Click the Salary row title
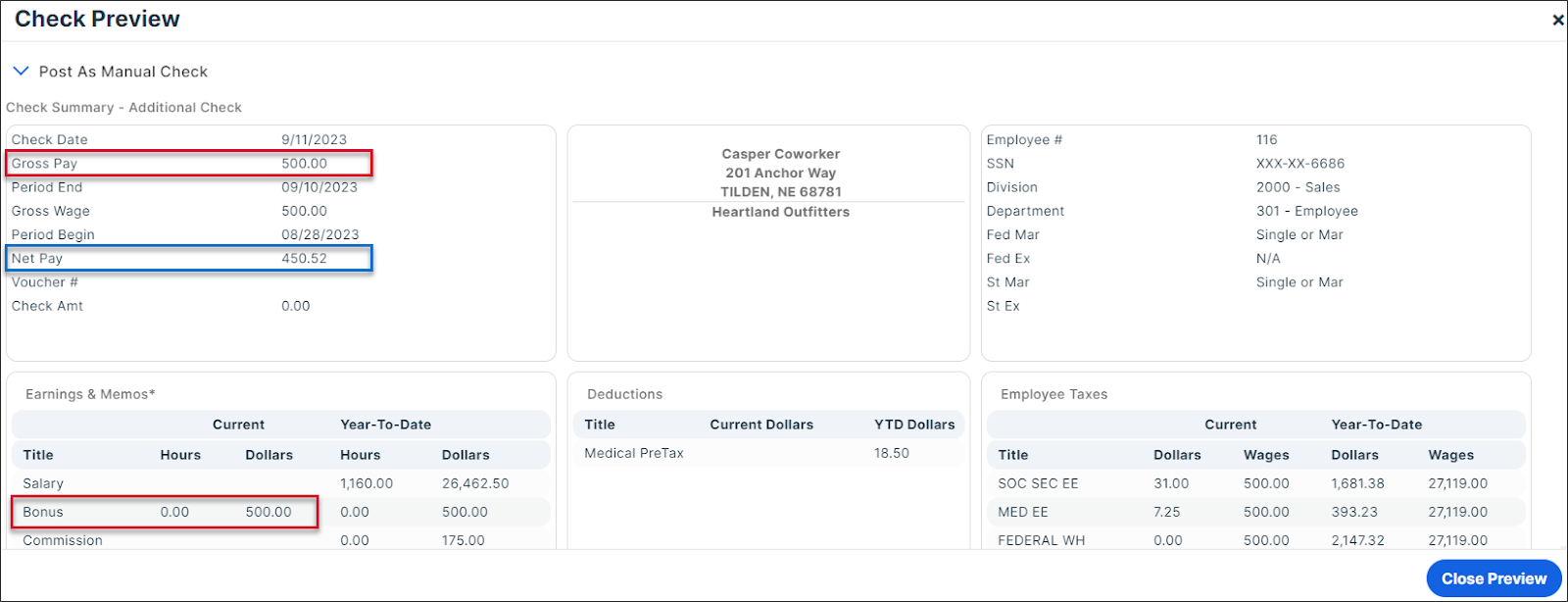 click(43, 483)
